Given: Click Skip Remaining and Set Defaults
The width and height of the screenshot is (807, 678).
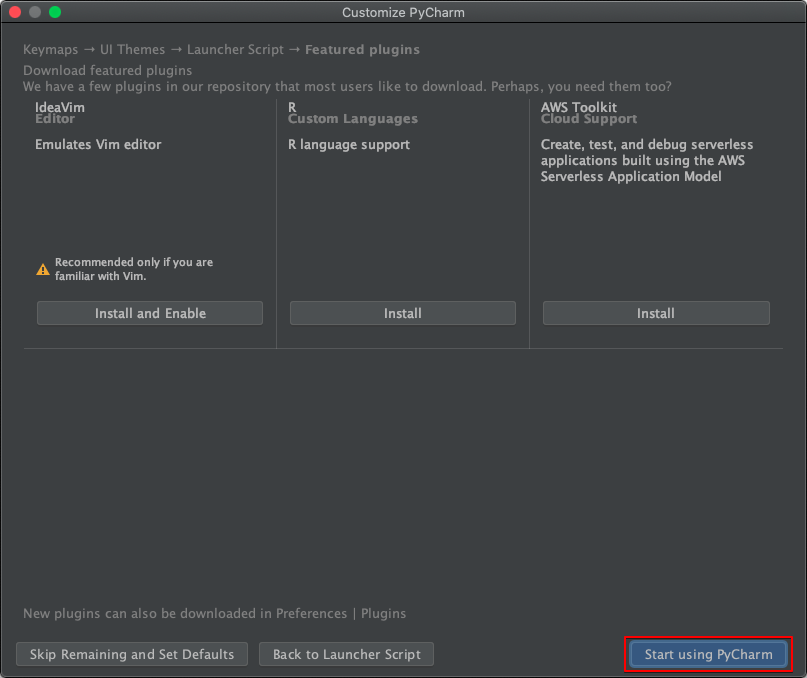Looking at the screenshot, I should (x=132, y=654).
